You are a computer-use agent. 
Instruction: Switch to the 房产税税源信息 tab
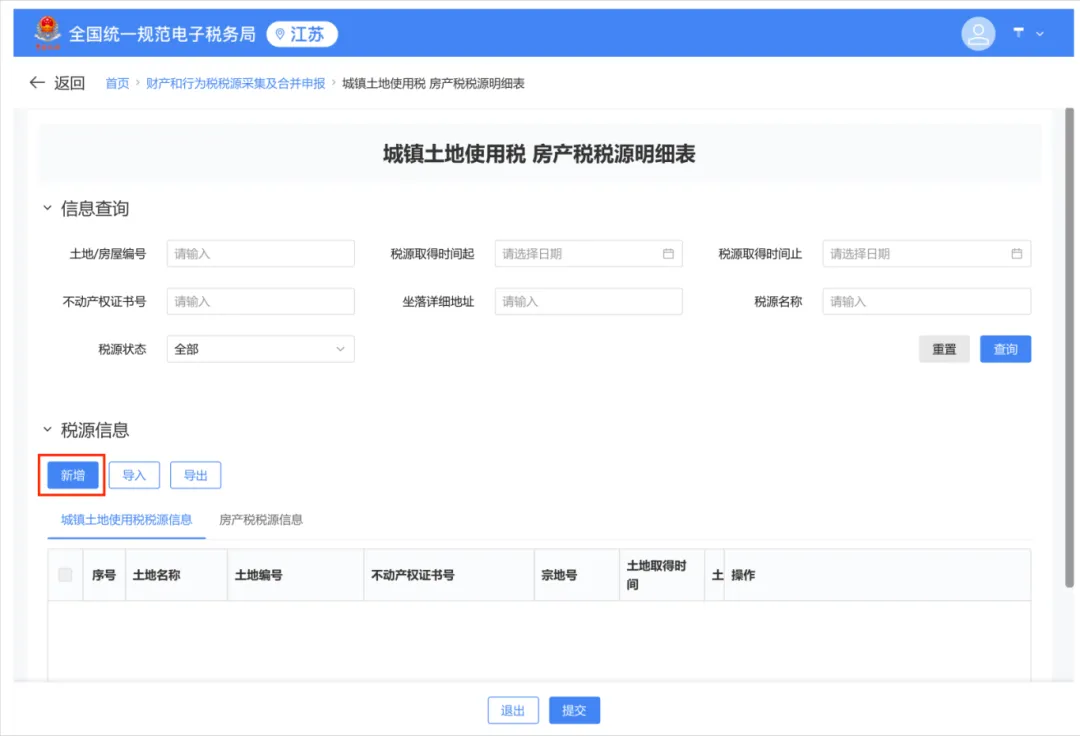[260, 520]
